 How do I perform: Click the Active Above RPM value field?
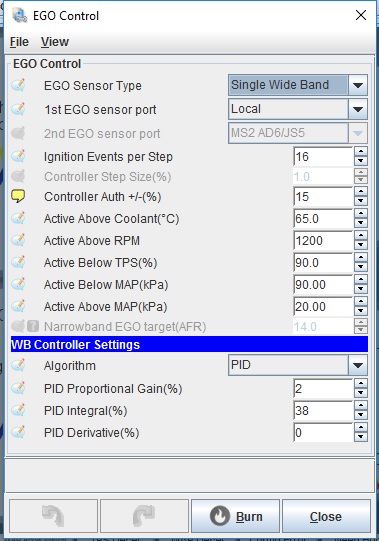[323, 240]
